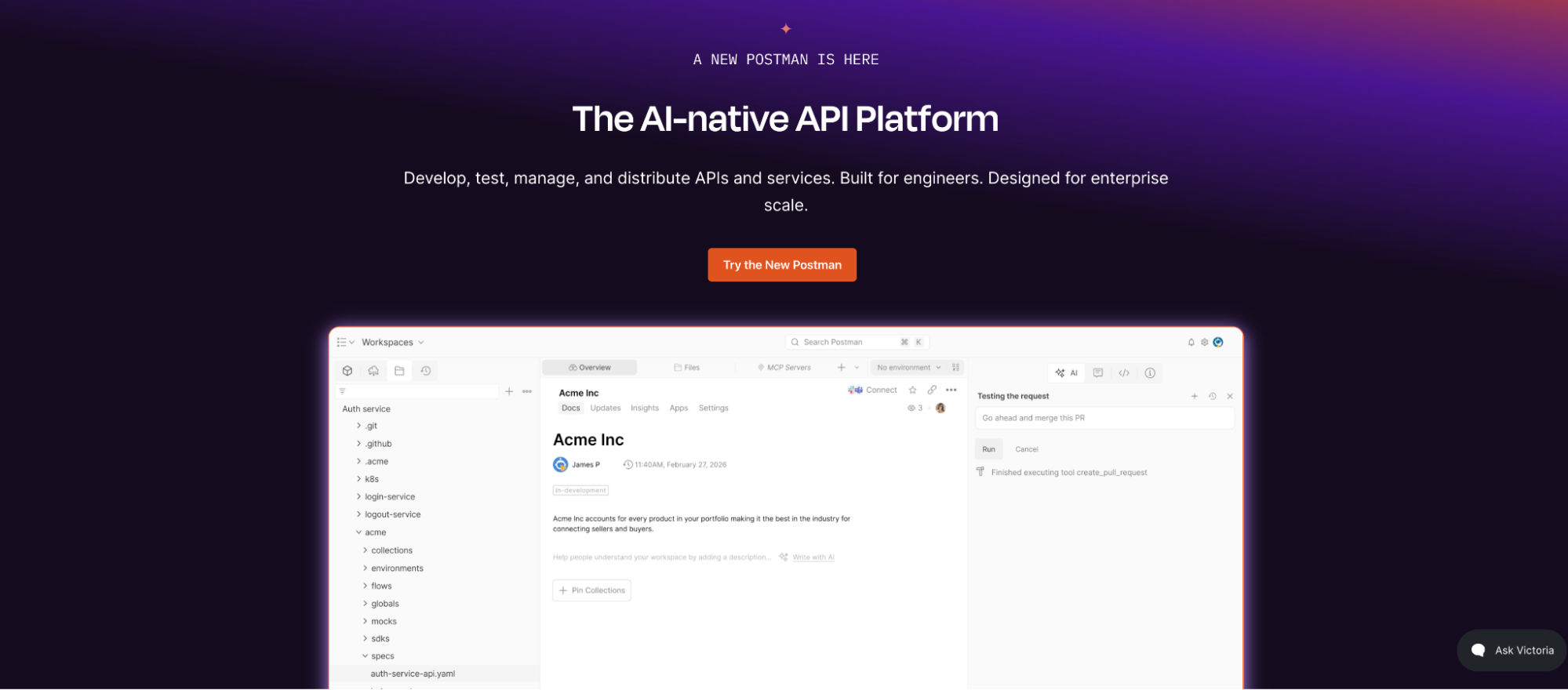The width and height of the screenshot is (1568, 690).
Task: Open the history clock sidebar tab
Action: (425, 371)
